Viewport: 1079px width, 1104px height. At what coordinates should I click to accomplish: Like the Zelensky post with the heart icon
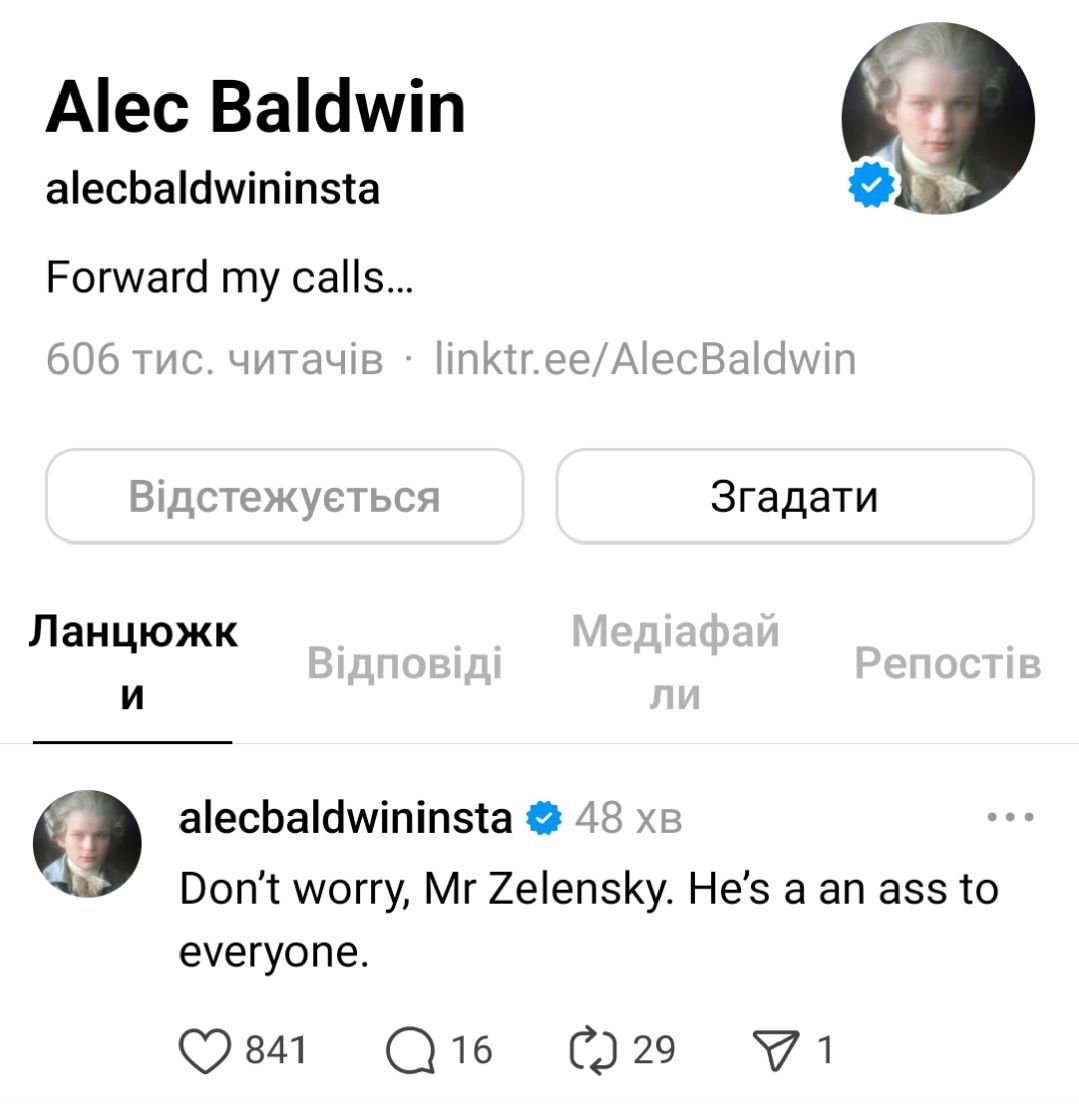[x=205, y=1050]
